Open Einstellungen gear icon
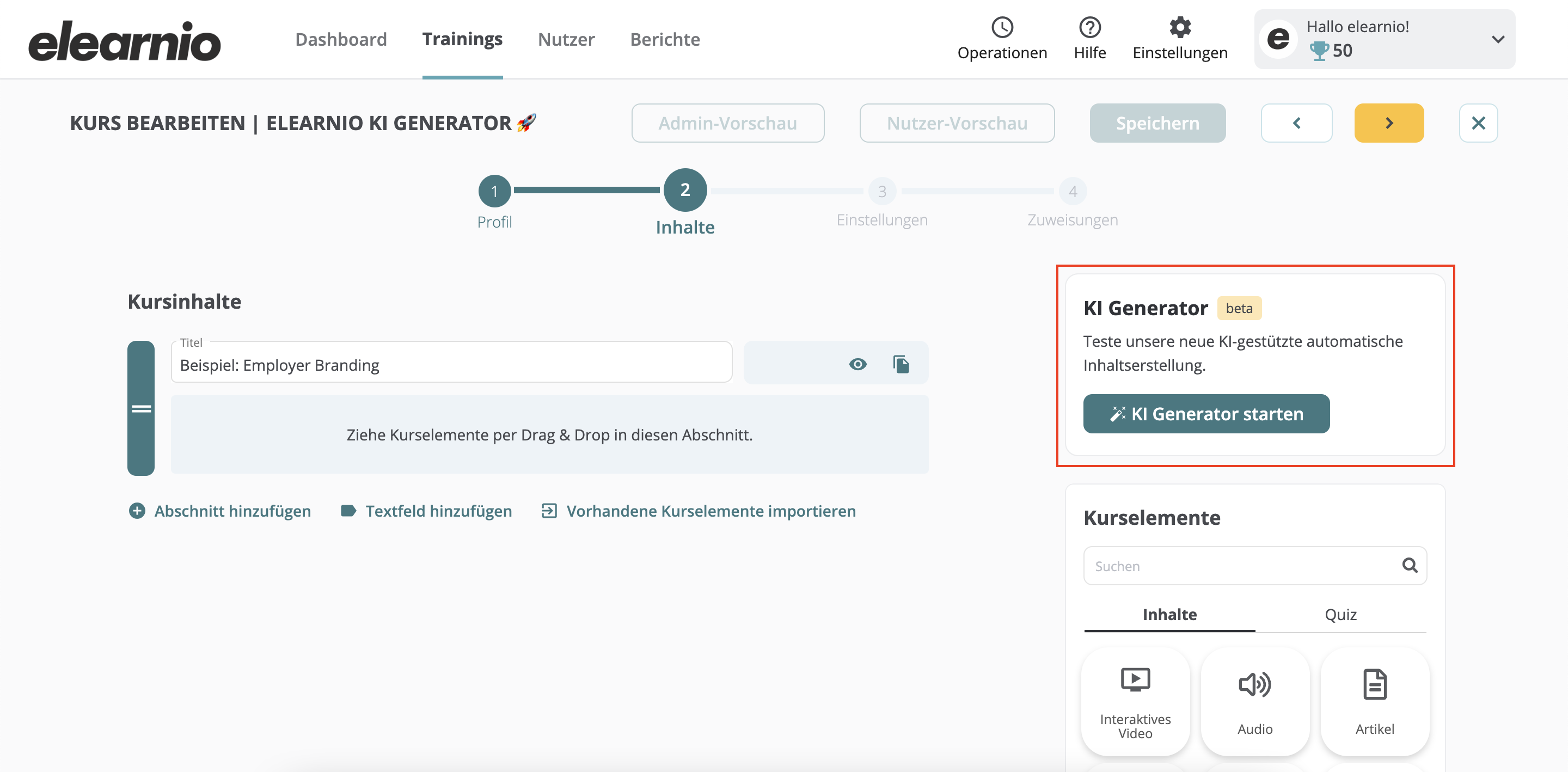The image size is (1568, 772). 1180,27
